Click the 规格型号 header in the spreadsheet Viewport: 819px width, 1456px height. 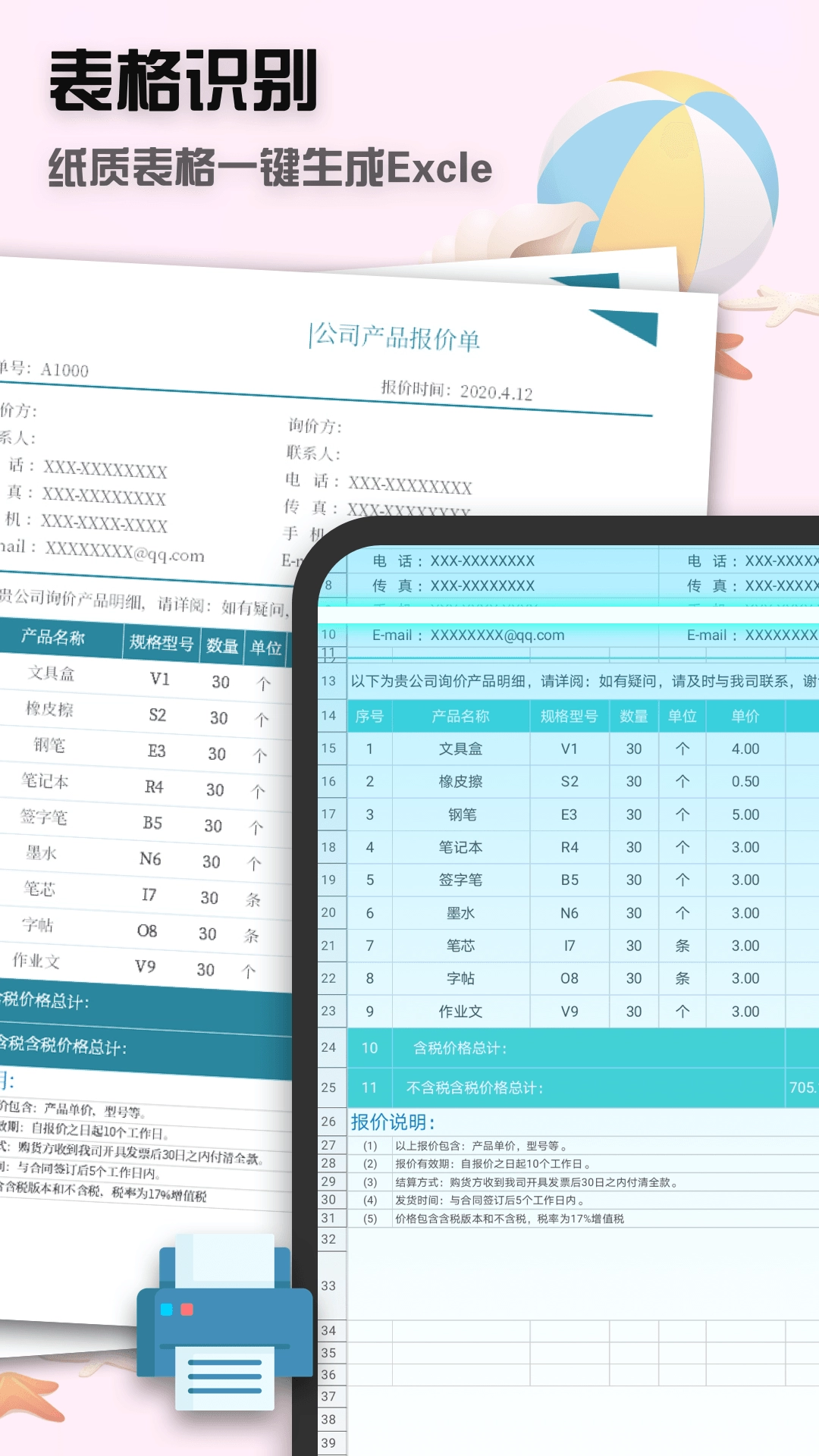point(569,716)
